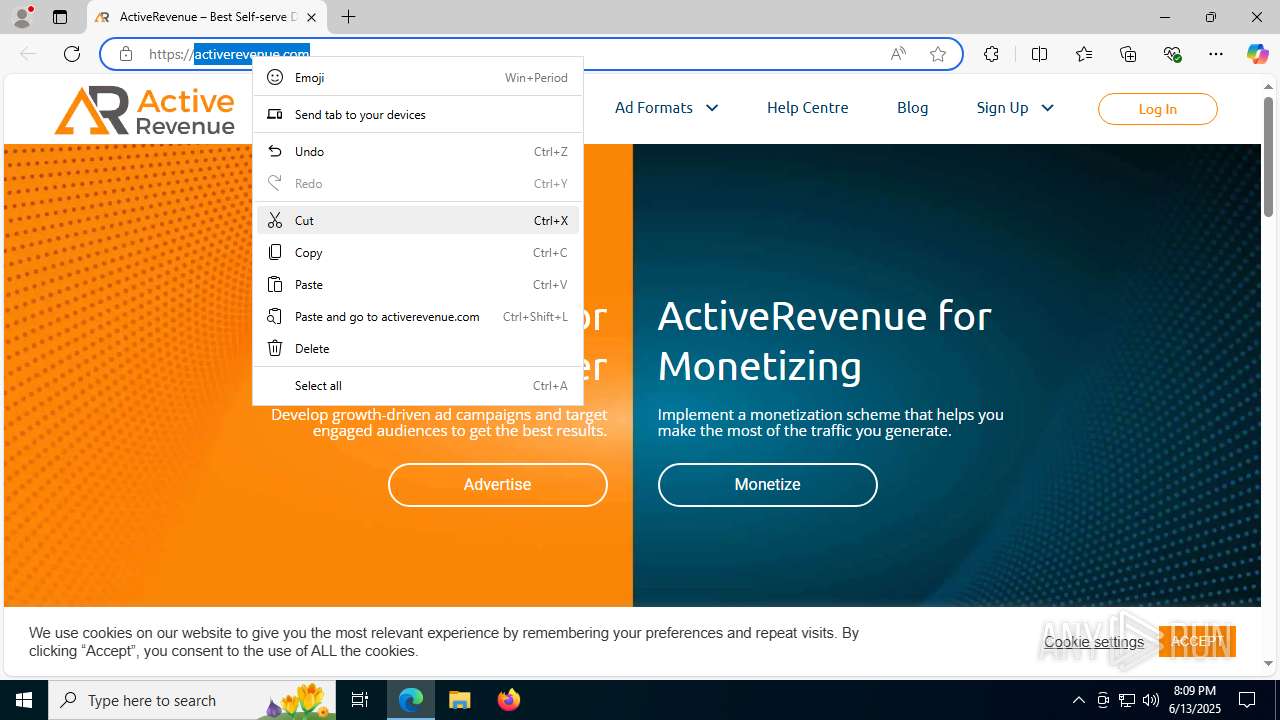Click the Delete trash icon in menu
Image resolution: width=1280 pixels, height=720 pixels.
click(x=275, y=348)
